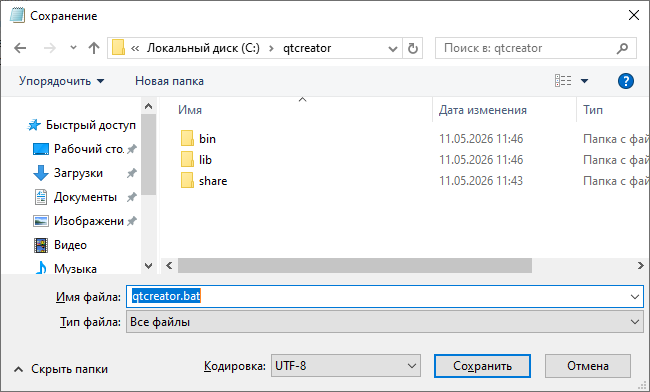Click 'qtcreator' breadcrumb in address bar

[x=307, y=48]
